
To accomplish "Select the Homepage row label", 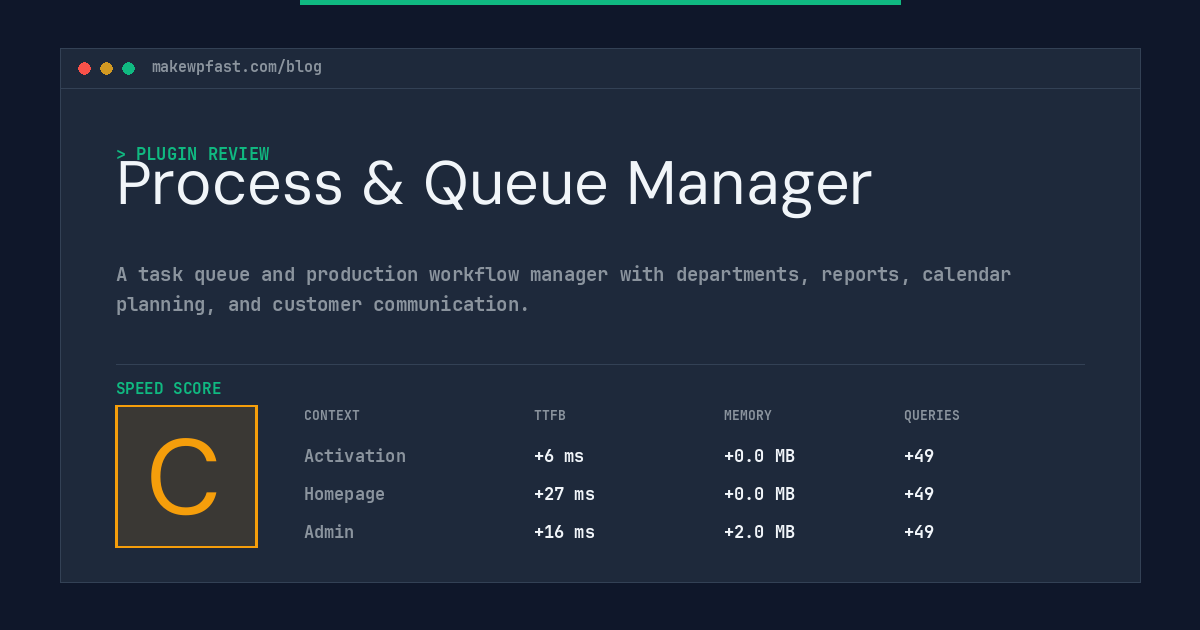I will [x=344, y=494].
